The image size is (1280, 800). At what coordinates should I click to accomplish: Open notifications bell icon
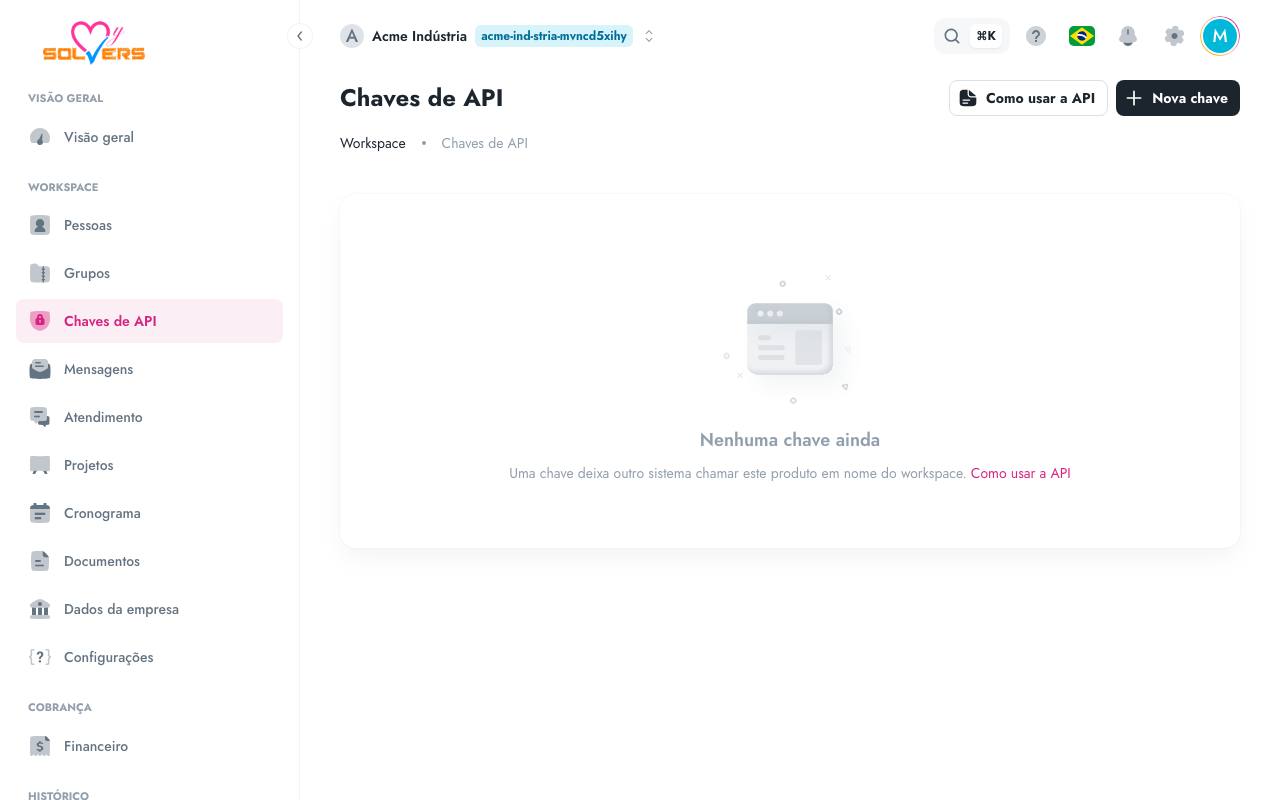(x=1128, y=36)
